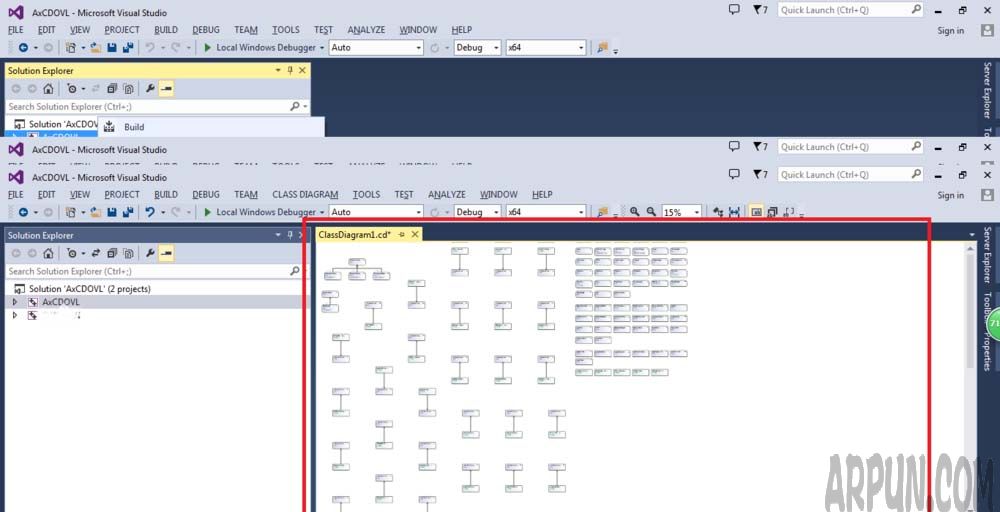This screenshot has width=1000, height=512.
Task: Click Pending Changes Filter clock icon, class diagram window
Action: click(71, 253)
